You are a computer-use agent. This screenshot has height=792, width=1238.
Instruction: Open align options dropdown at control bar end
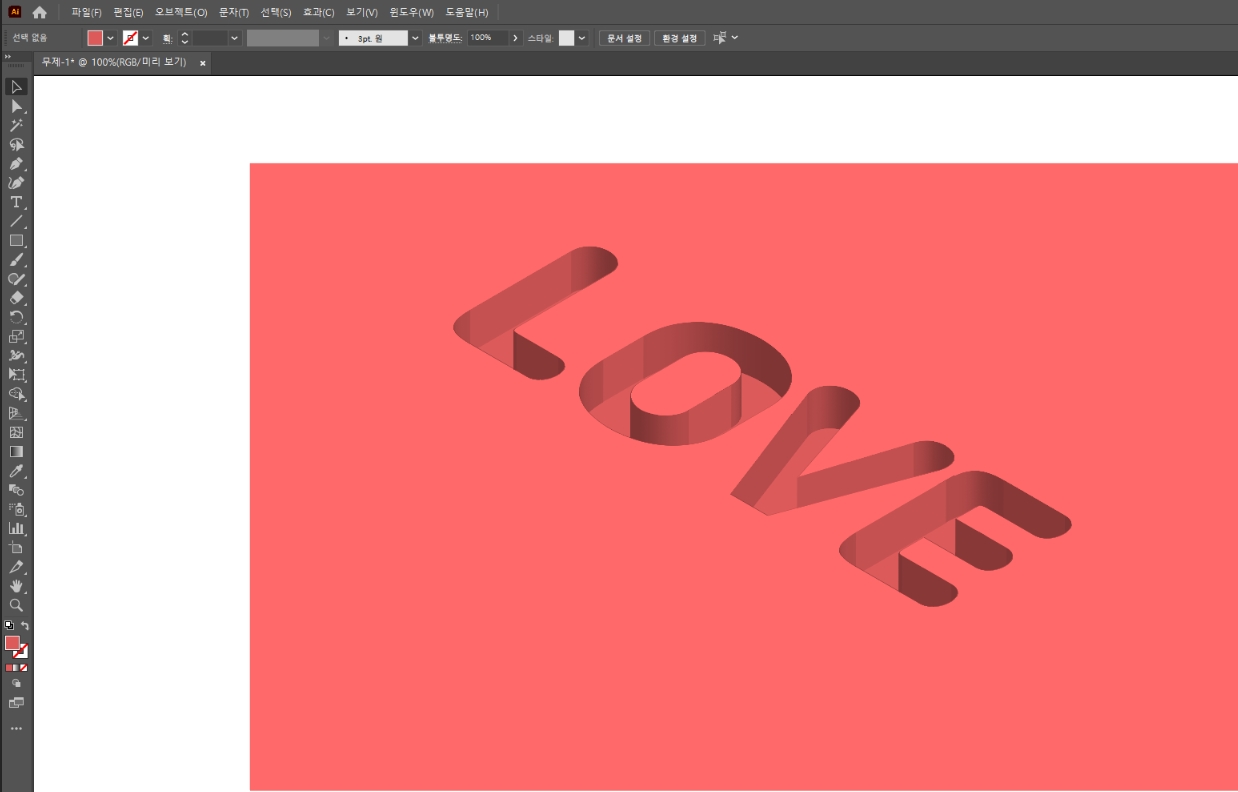[x=735, y=38]
